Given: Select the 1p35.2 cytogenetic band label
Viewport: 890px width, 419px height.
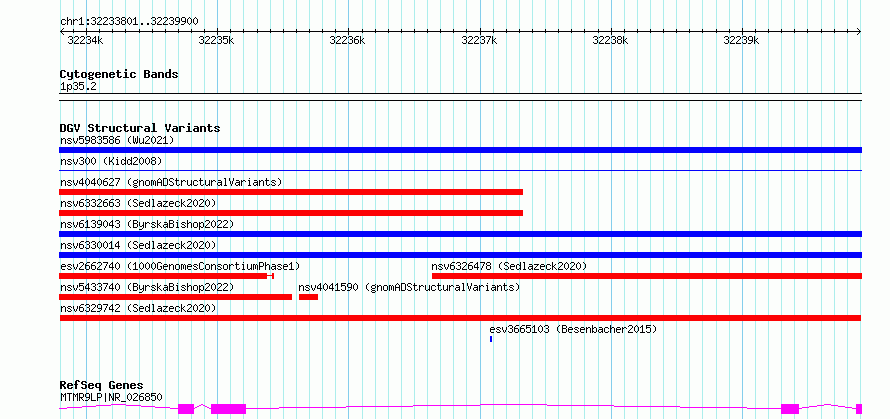Looking at the screenshot, I should [x=78, y=87].
